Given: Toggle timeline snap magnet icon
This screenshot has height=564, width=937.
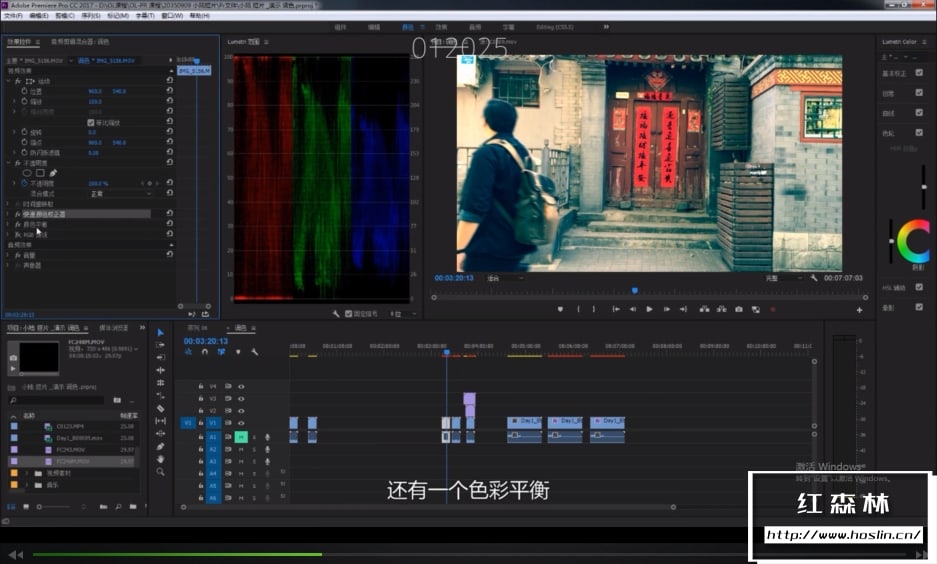Looking at the screenshot, I should pos(205,352).
